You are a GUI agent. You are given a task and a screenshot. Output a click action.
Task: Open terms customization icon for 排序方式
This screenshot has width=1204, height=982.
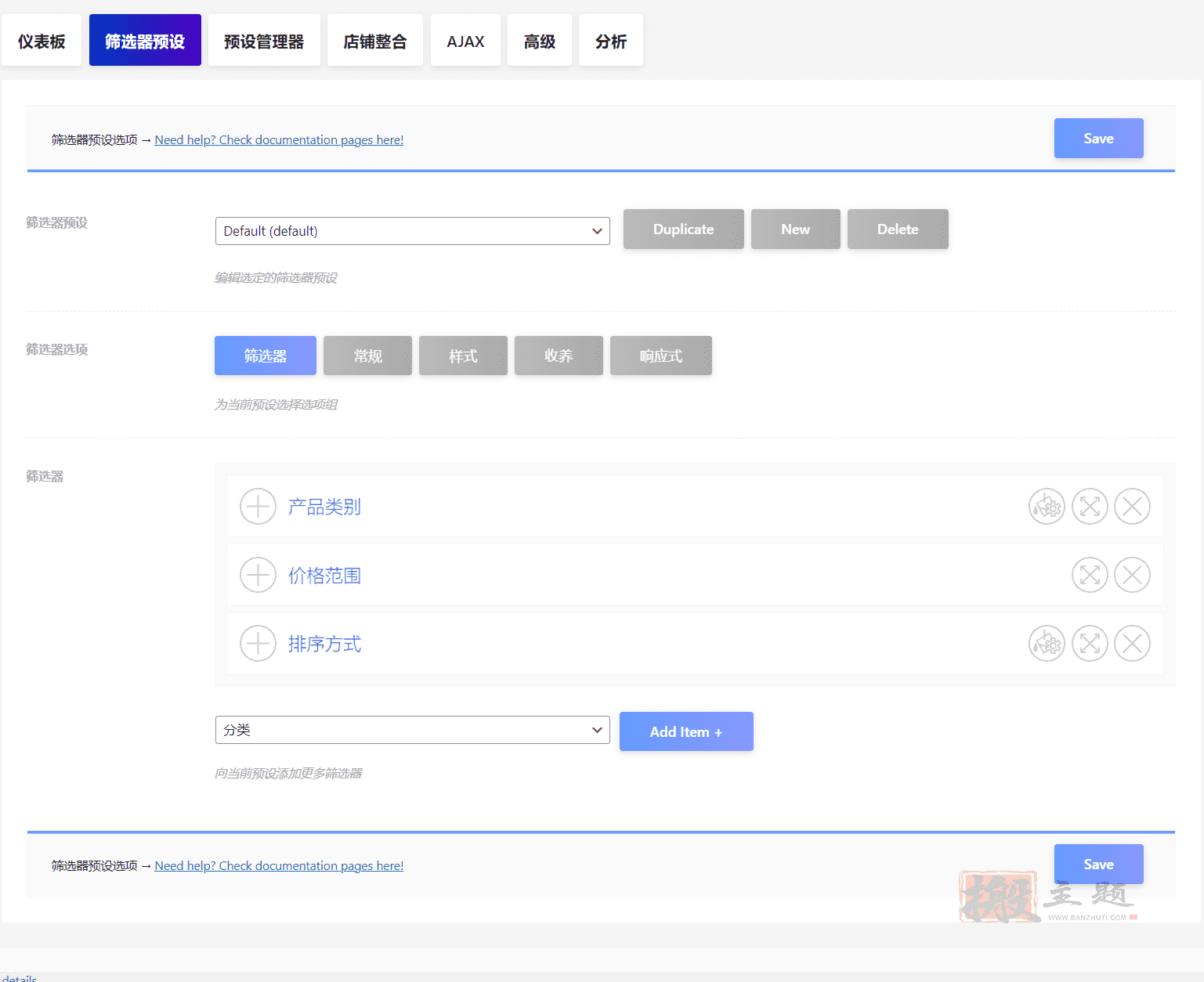[1047, 644]
